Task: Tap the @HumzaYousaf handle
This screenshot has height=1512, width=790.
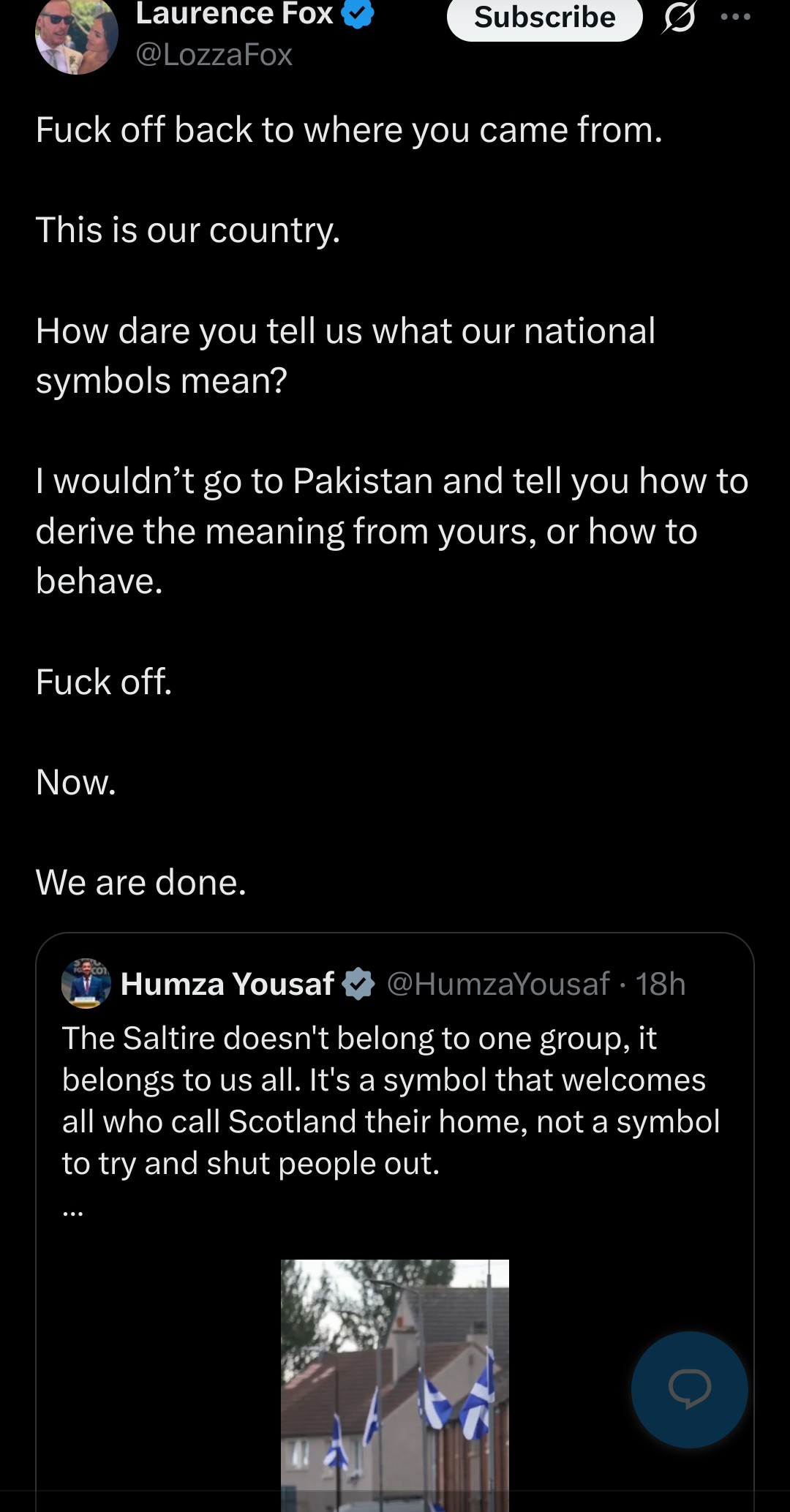Action: [497, 984]
